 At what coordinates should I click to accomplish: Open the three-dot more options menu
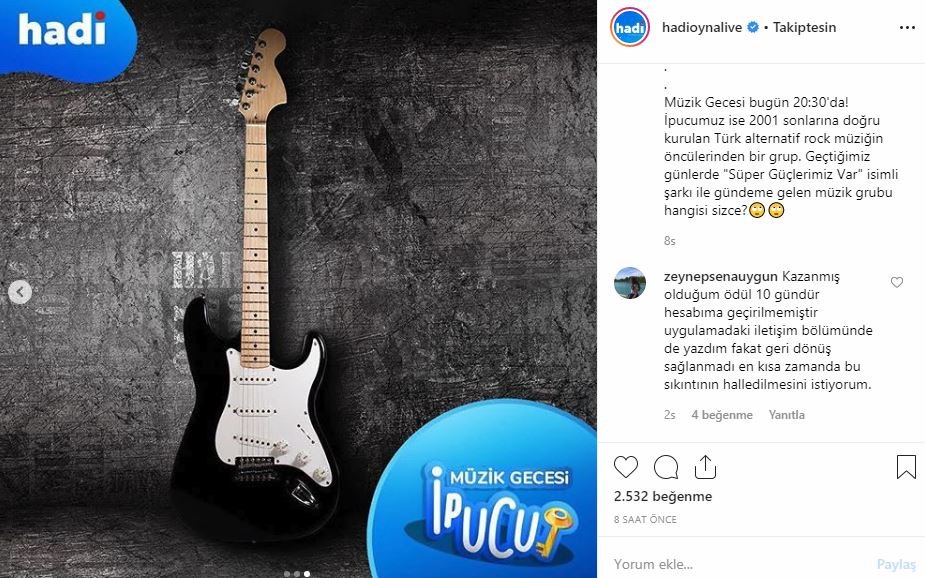click(907, 28)
